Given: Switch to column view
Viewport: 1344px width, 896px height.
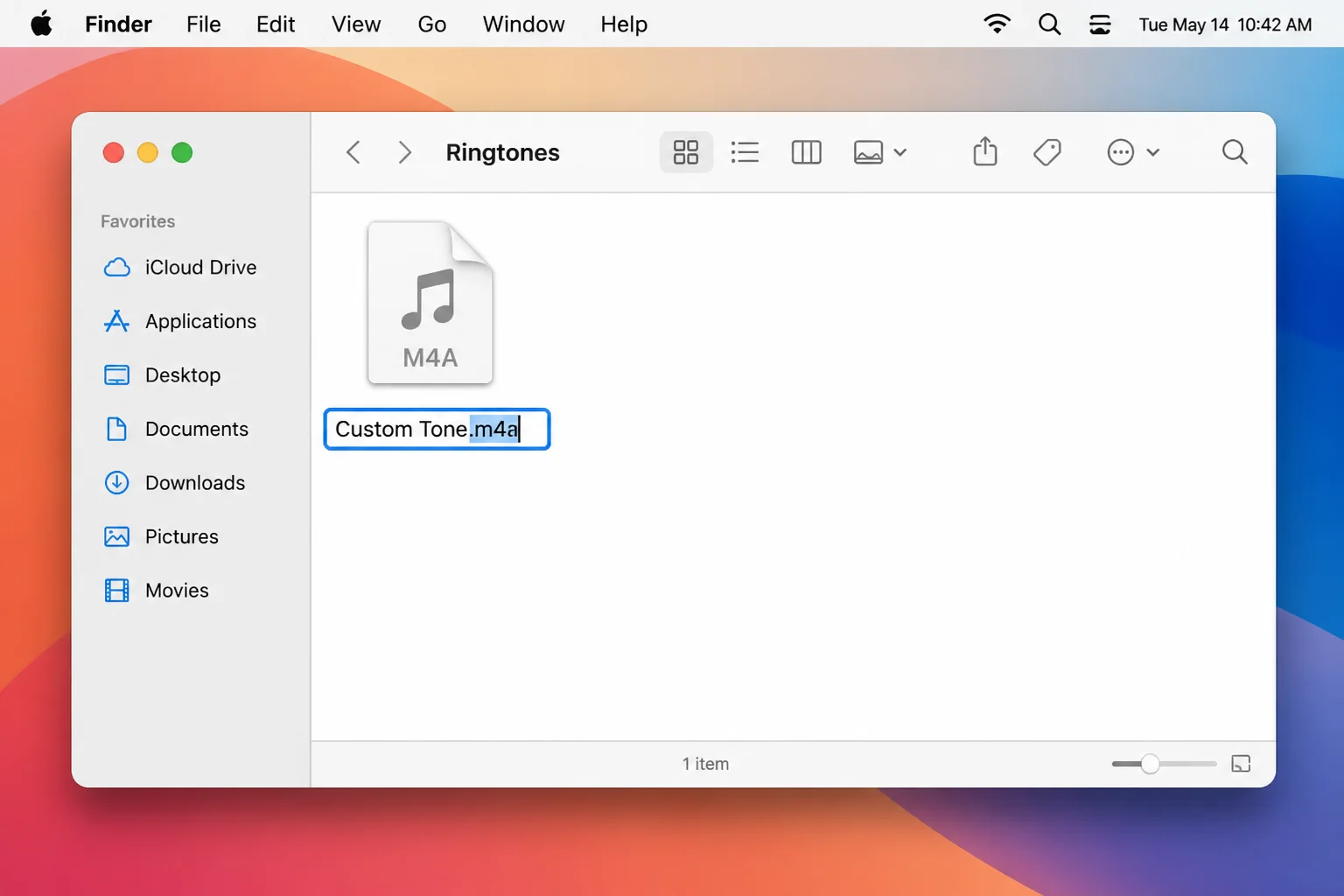Looking at the screenshot, I should pos(806,152).
